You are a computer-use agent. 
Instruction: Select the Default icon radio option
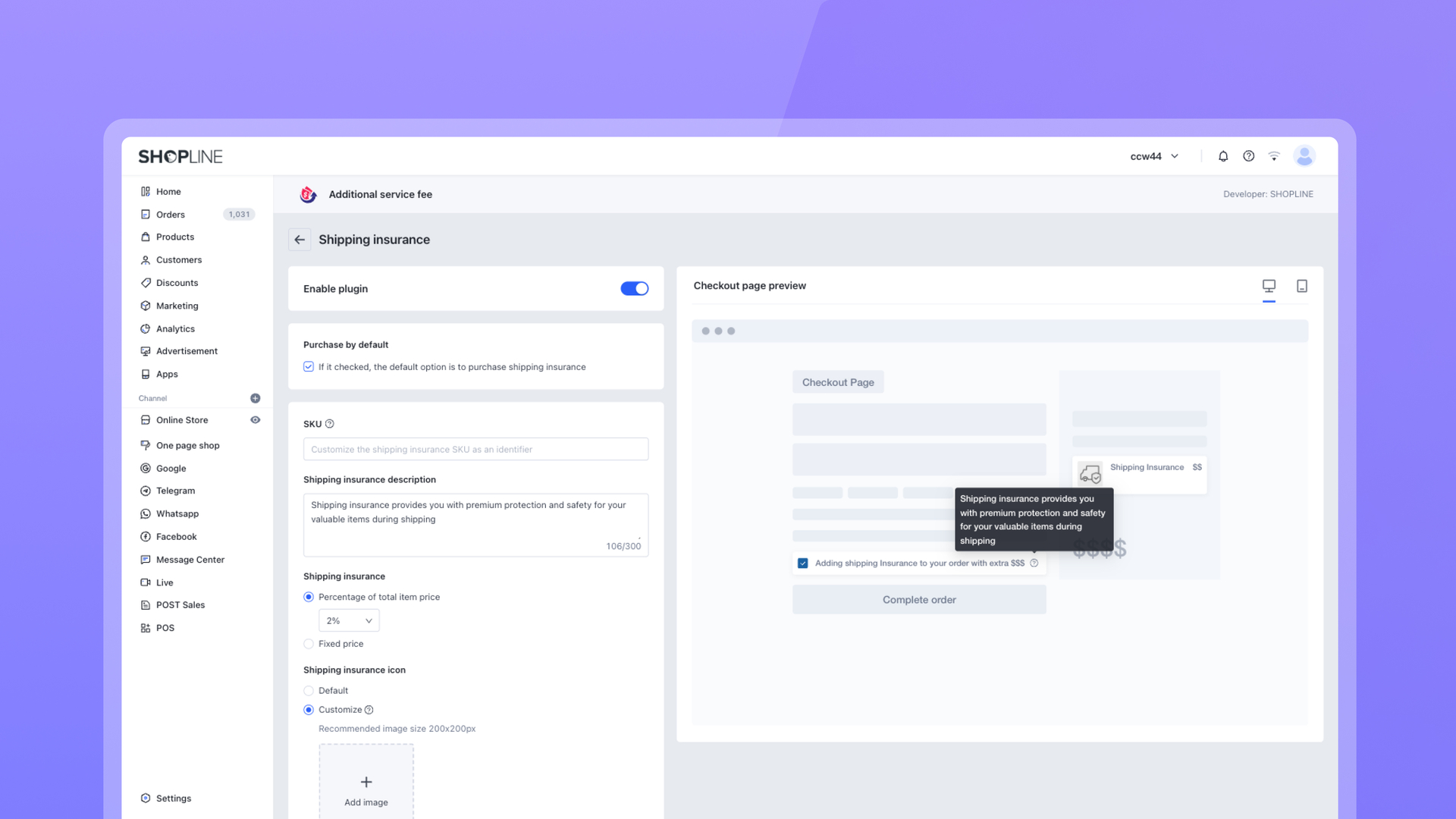[309, 691]
